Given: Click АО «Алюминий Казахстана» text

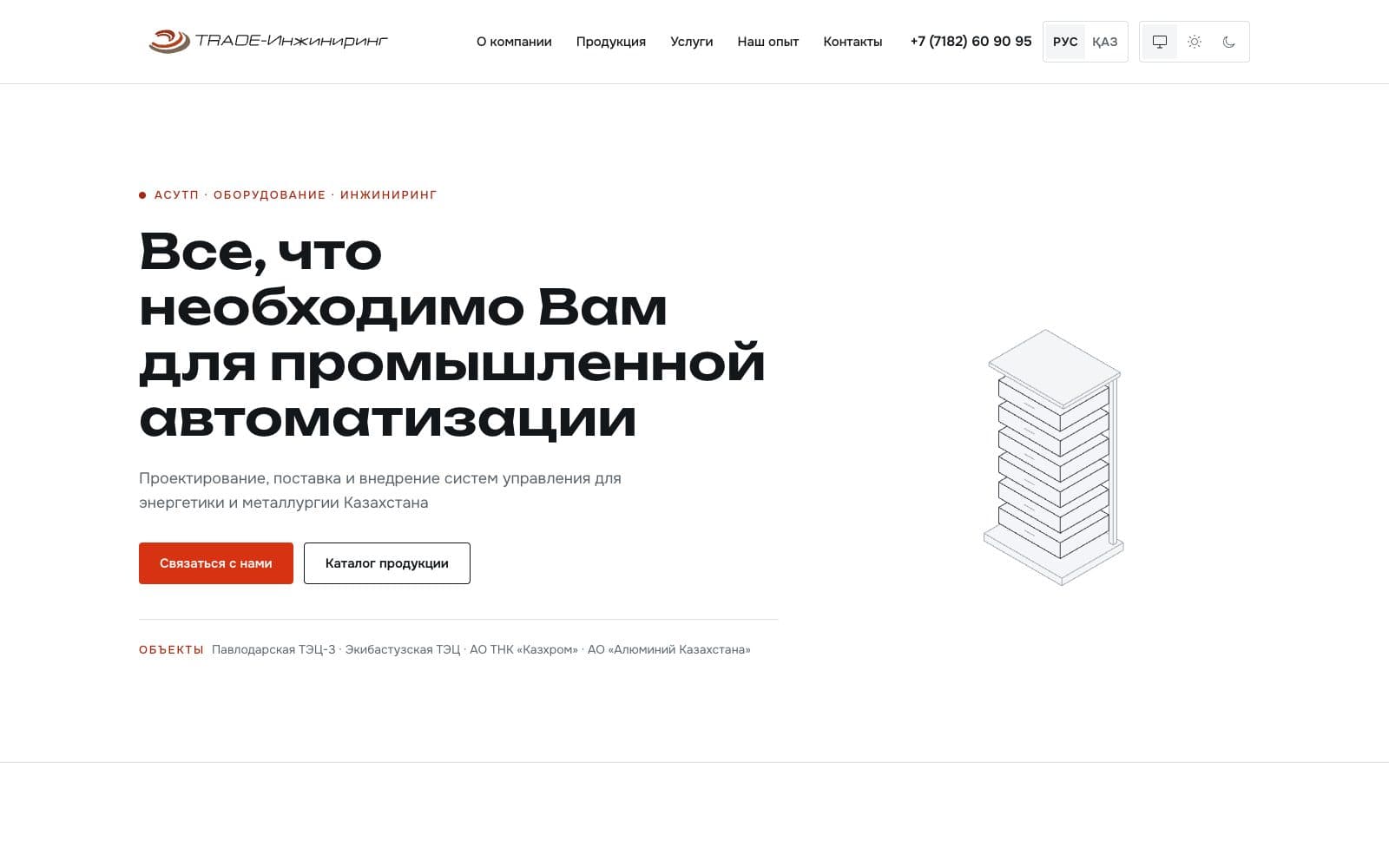Looking at the screenshot, I should tap(669, 649).
